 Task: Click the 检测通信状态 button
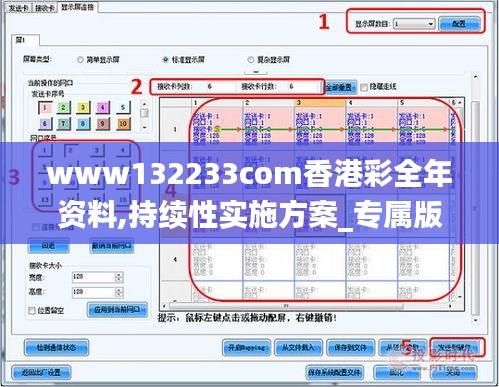[56, 348]
